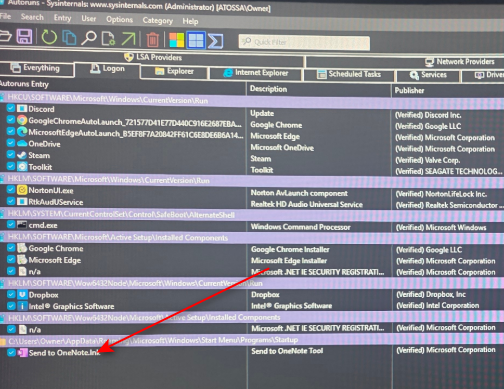
Task: Click the MicrosoftEdgeAutoLaunch entry icon
Action: tap(22, 132)
